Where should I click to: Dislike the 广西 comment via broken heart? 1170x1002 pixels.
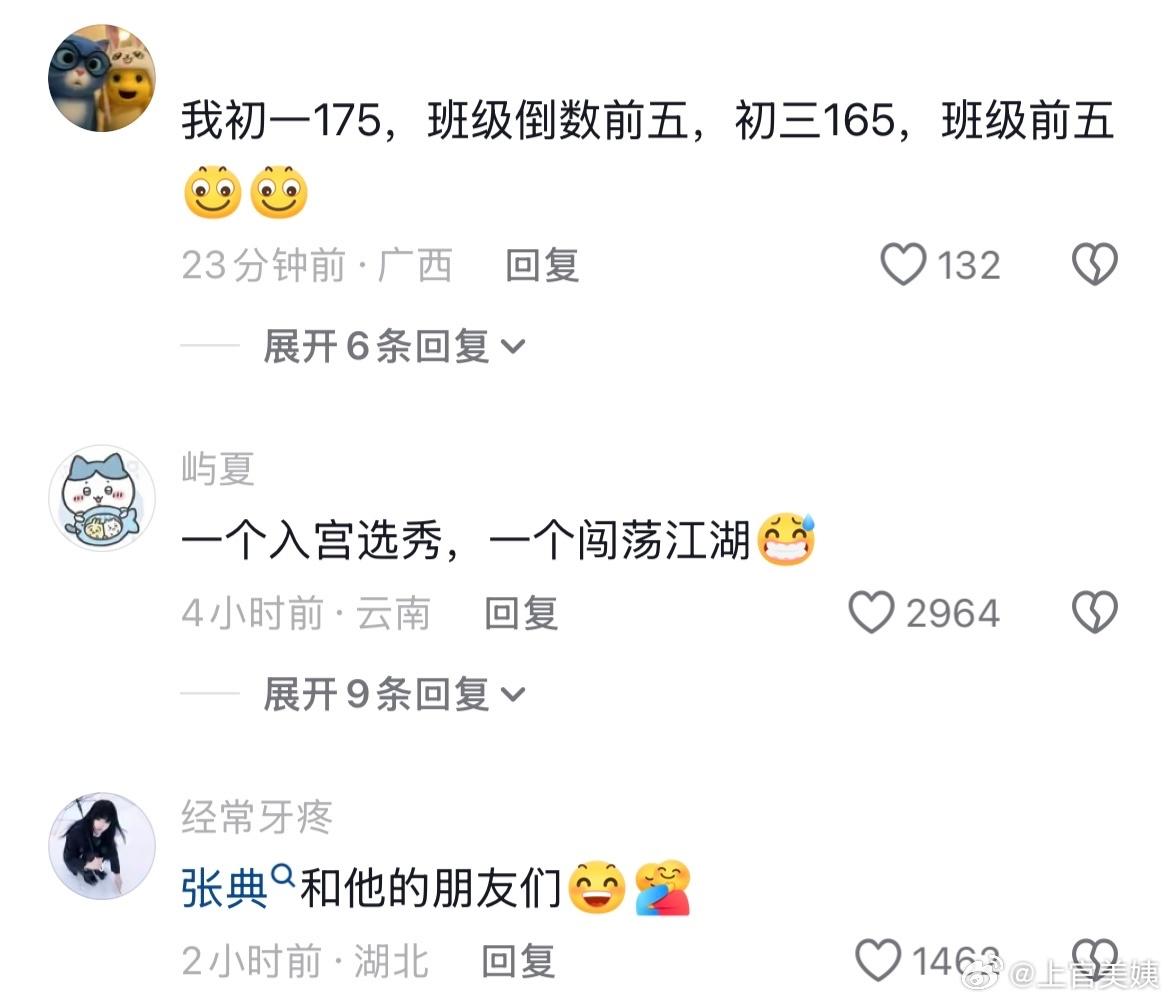[1095, 264]
